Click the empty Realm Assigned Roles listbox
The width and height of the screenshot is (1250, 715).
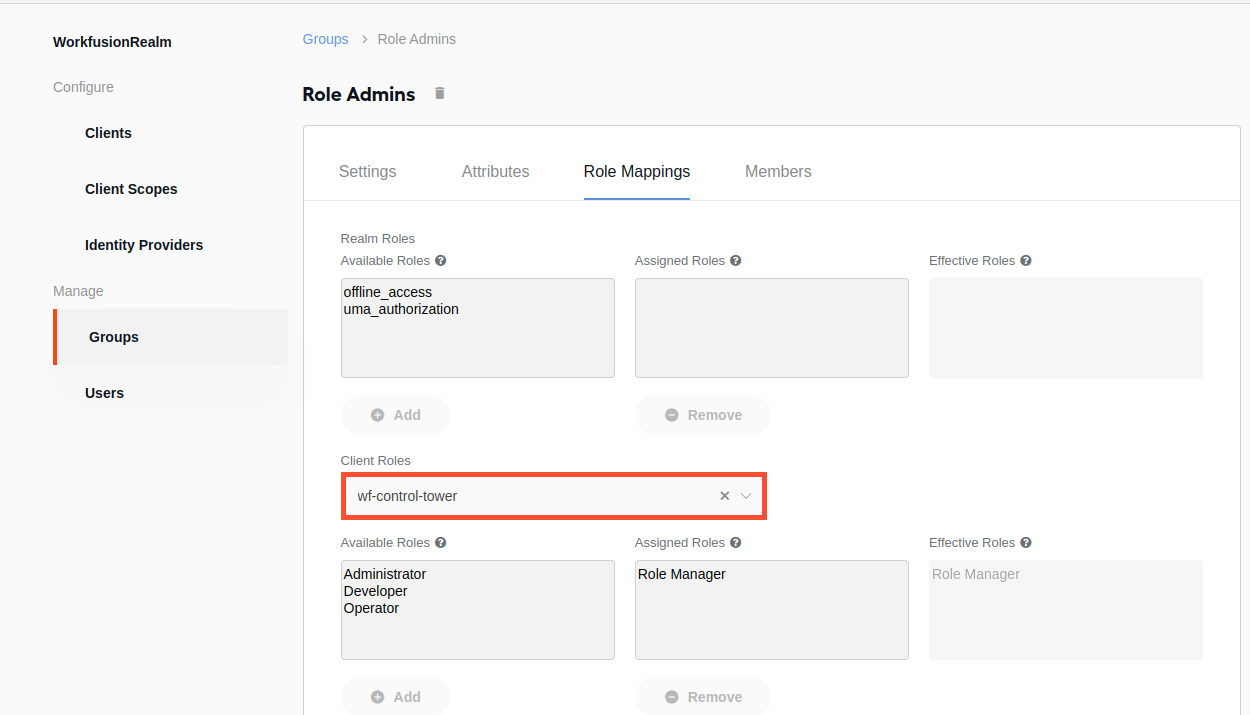772,328
